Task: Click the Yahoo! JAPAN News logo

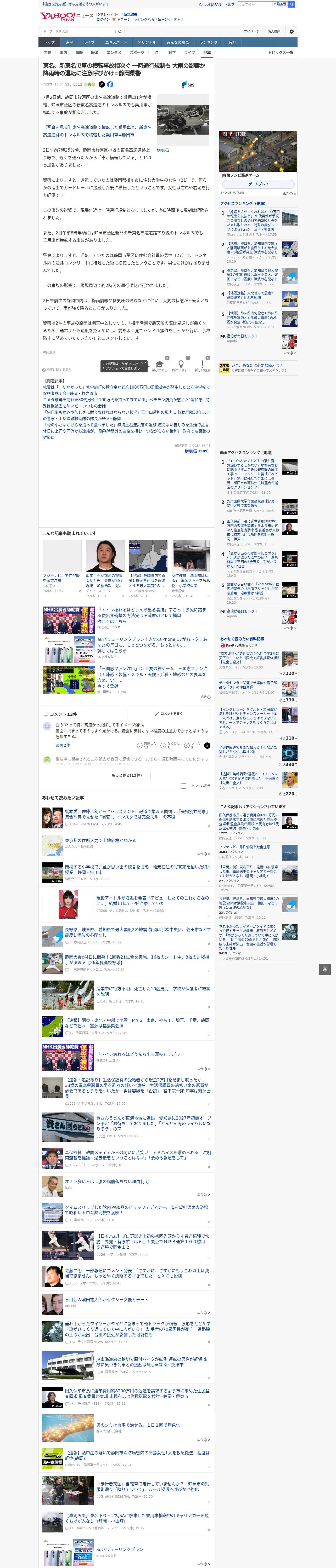Action: point(67,16)
